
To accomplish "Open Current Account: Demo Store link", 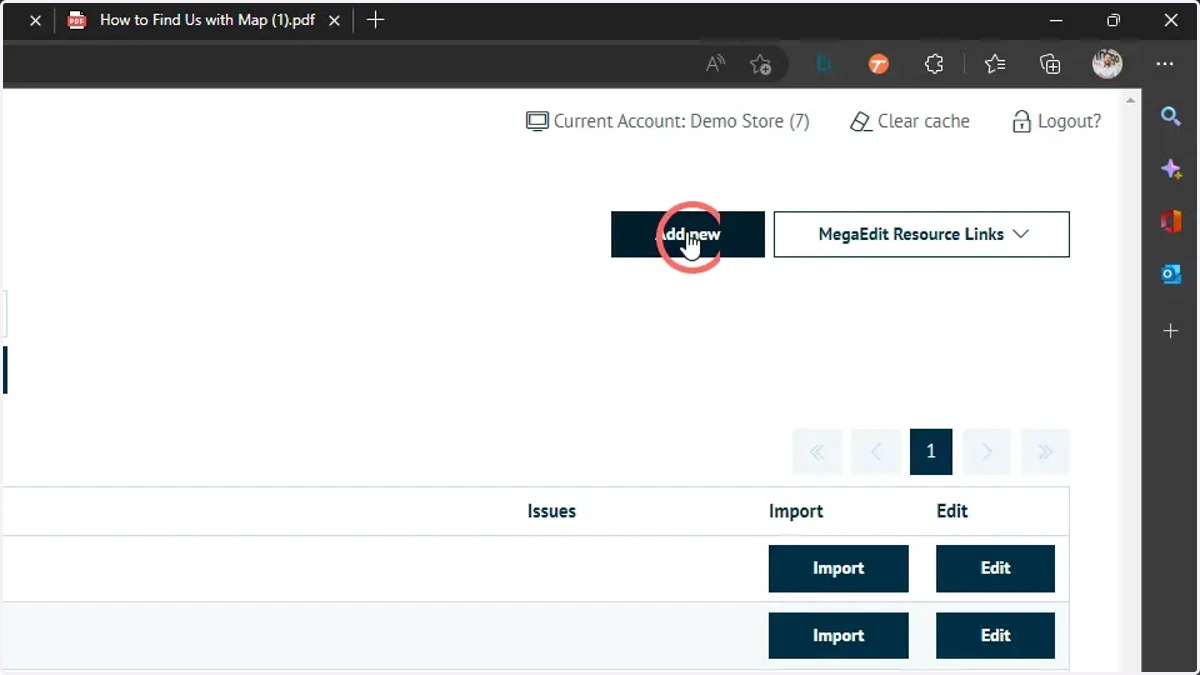I will tap(668, 121).
